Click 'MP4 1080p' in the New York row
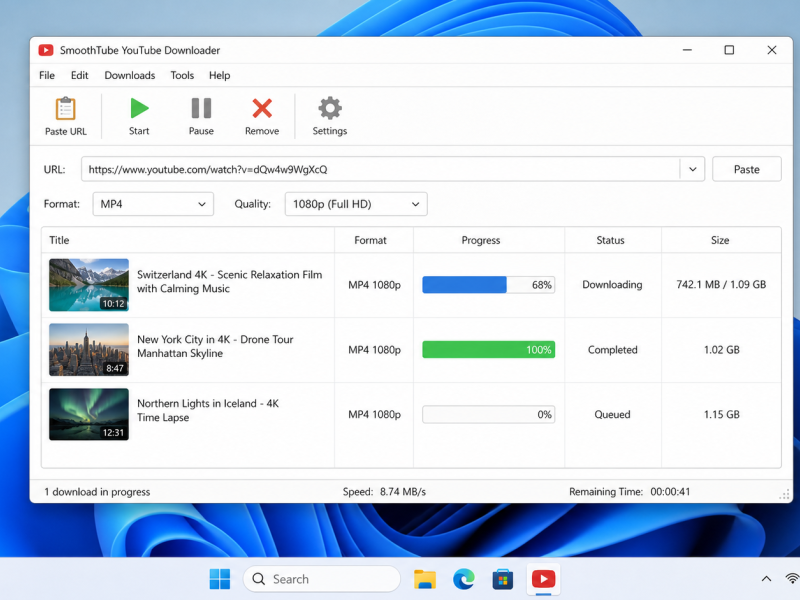Viewport: 800px width, 600px height. (374, 349)
